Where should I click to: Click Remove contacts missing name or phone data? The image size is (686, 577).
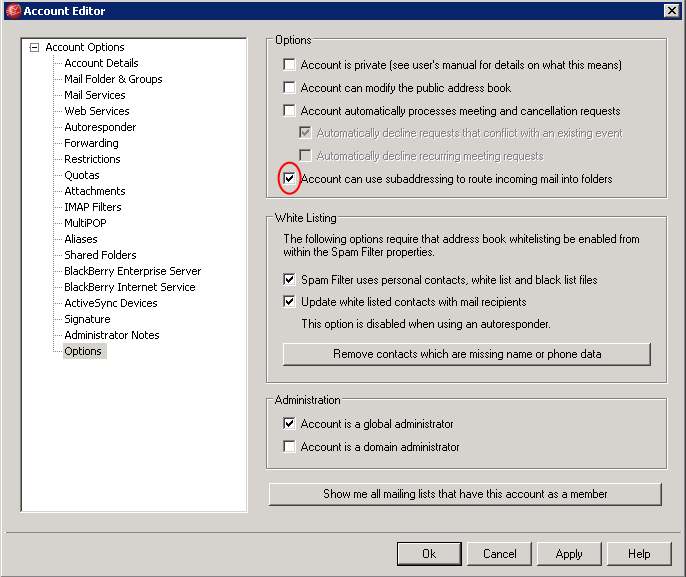tap(467, 354)
